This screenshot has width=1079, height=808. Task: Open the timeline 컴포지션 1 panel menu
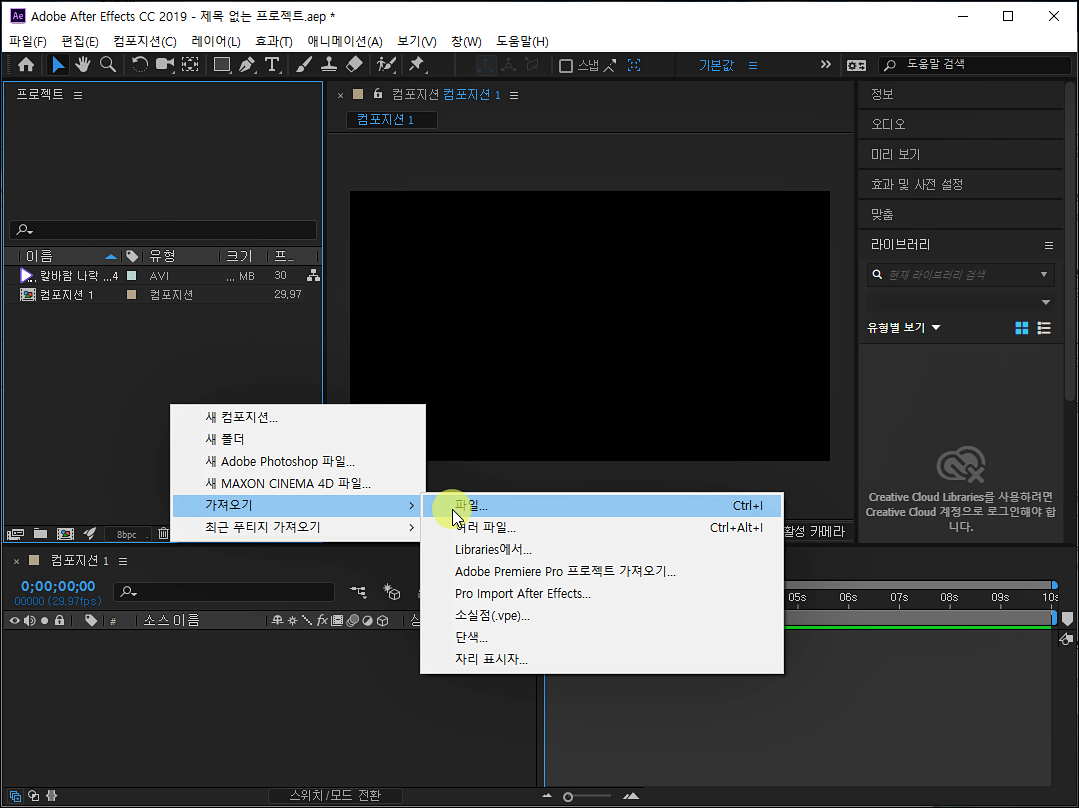(123, 561)
